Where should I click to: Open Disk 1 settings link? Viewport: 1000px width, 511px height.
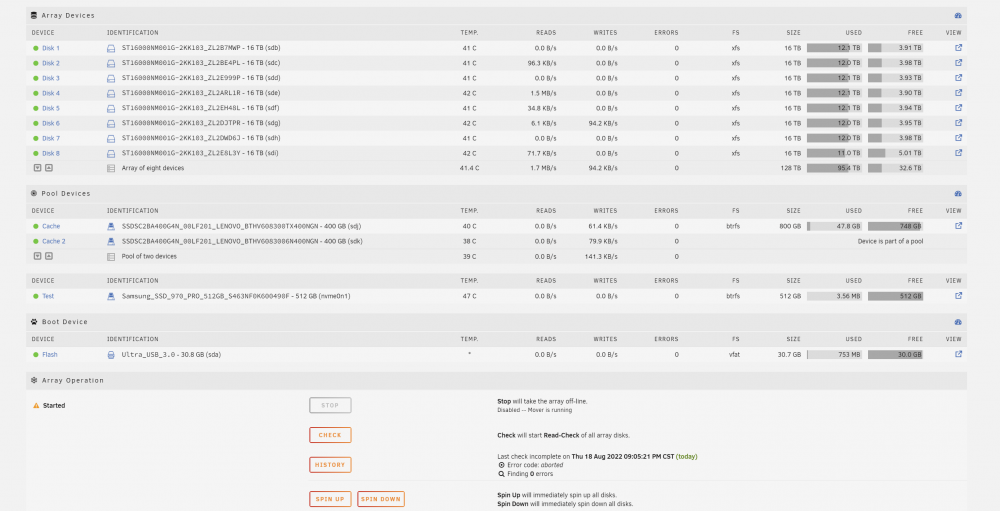pyautogui.click(x=51, y=48)
